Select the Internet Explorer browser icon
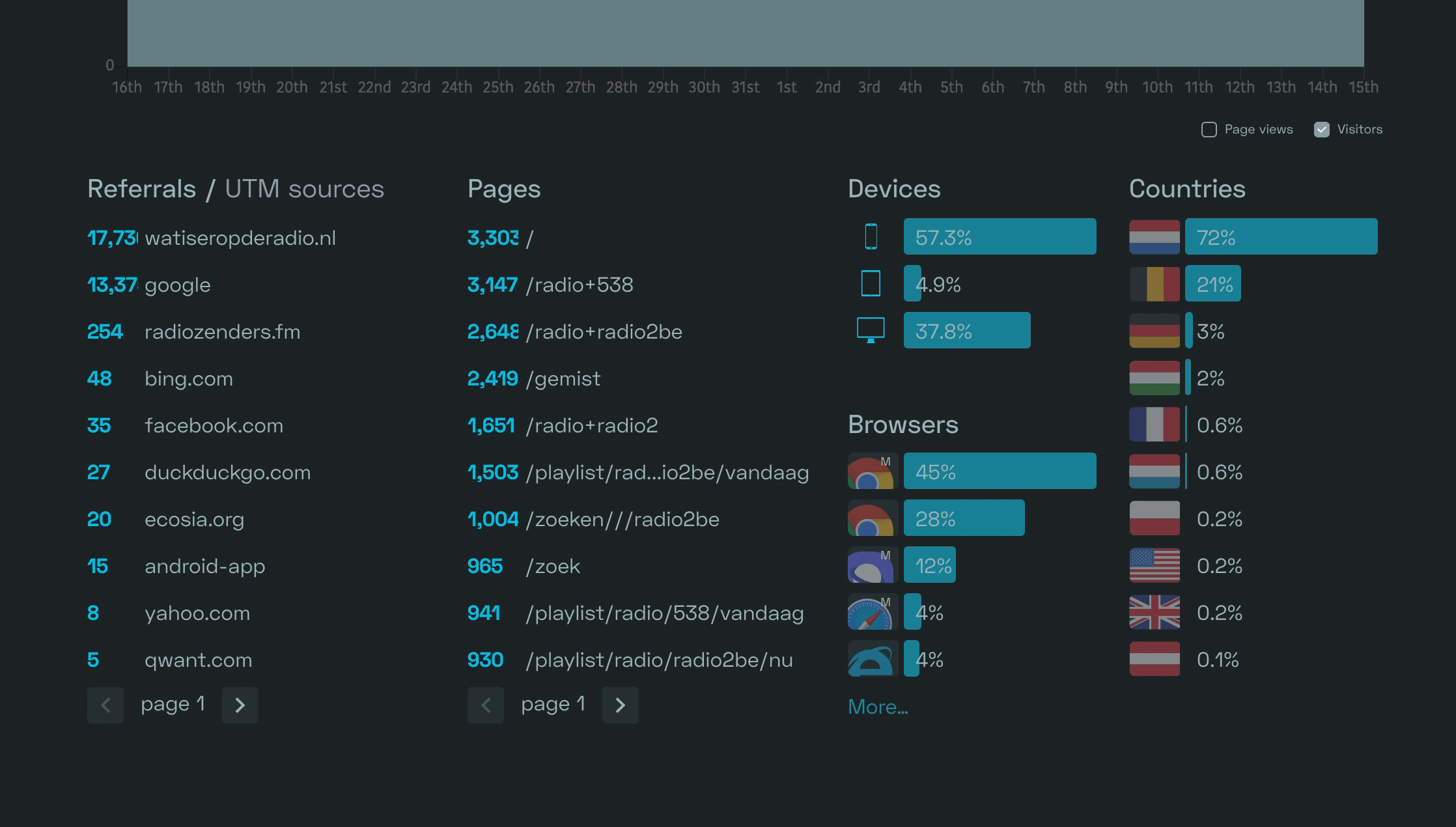The image size is (1456, 827). pyautogui.click(x=872, y=659)
